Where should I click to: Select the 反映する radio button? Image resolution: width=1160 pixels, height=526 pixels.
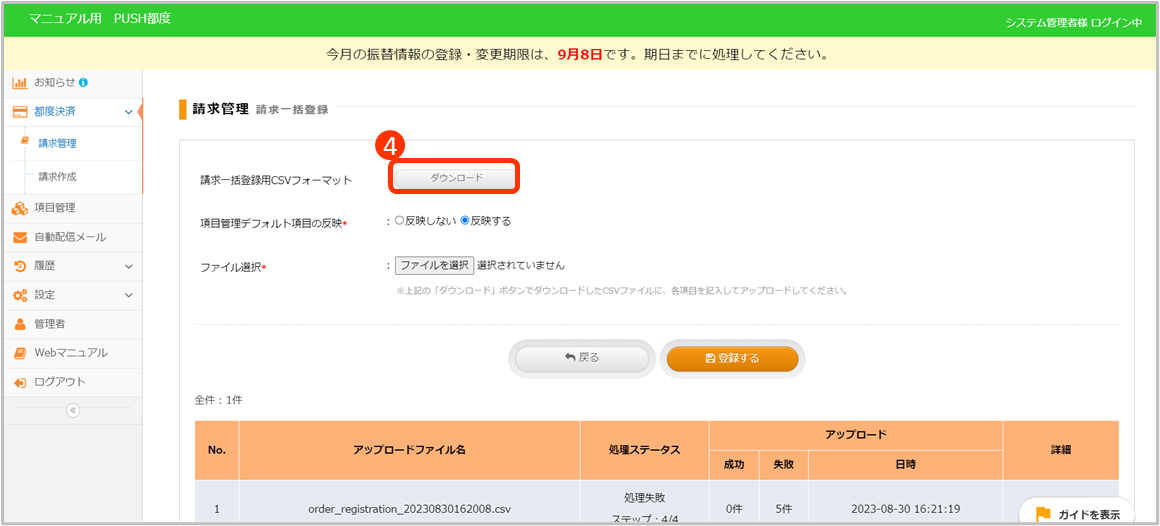tap(464, 221)
